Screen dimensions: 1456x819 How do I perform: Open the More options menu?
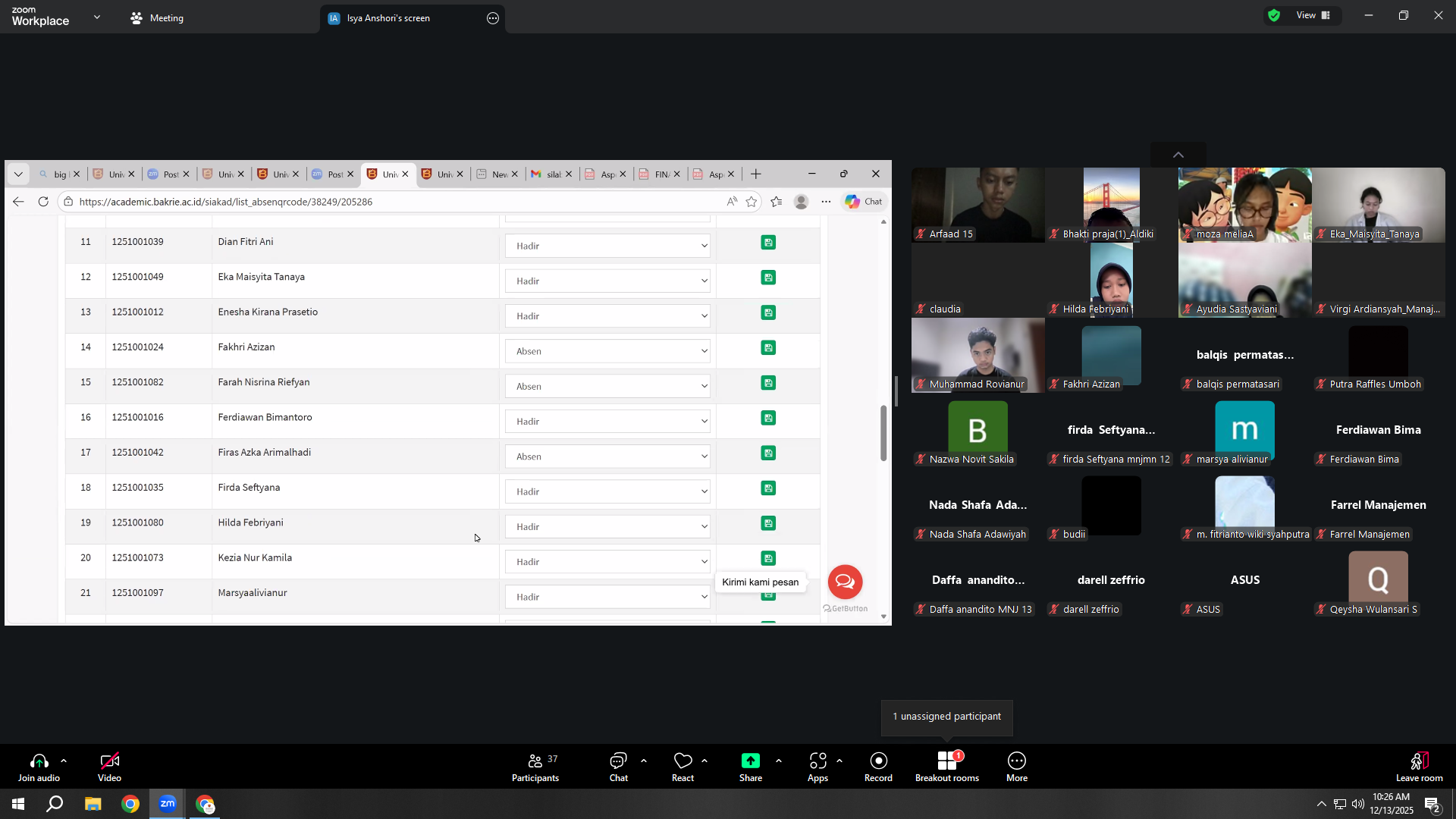point(1017,767)
